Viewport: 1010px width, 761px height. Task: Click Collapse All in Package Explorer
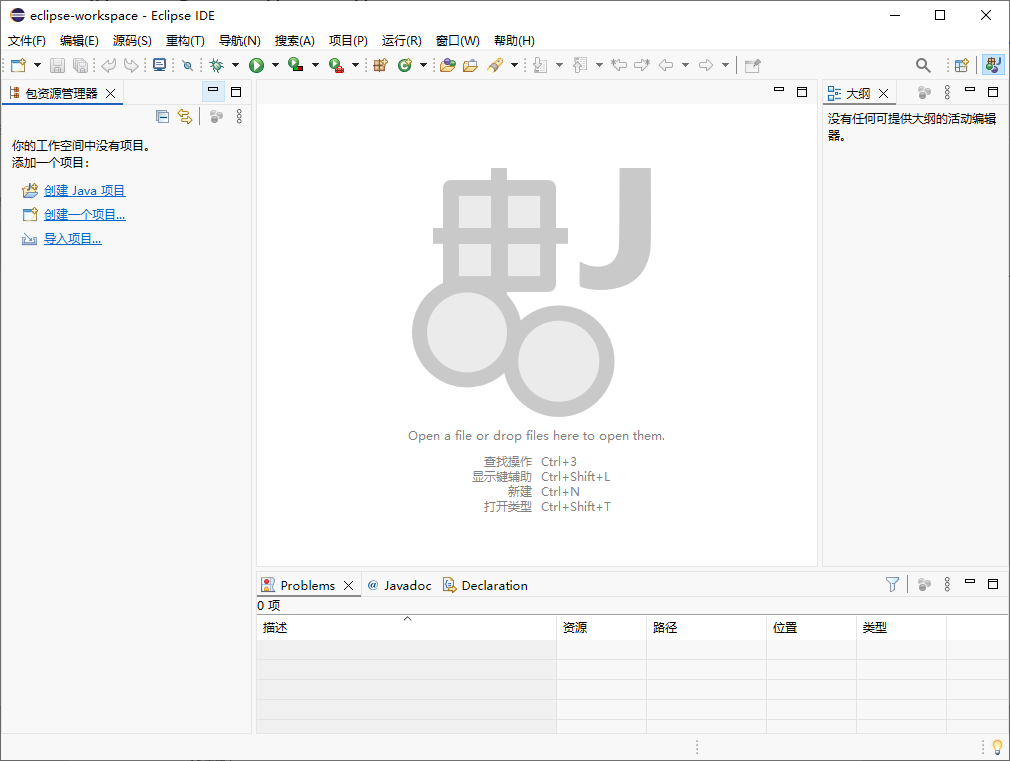click(162, 116)
